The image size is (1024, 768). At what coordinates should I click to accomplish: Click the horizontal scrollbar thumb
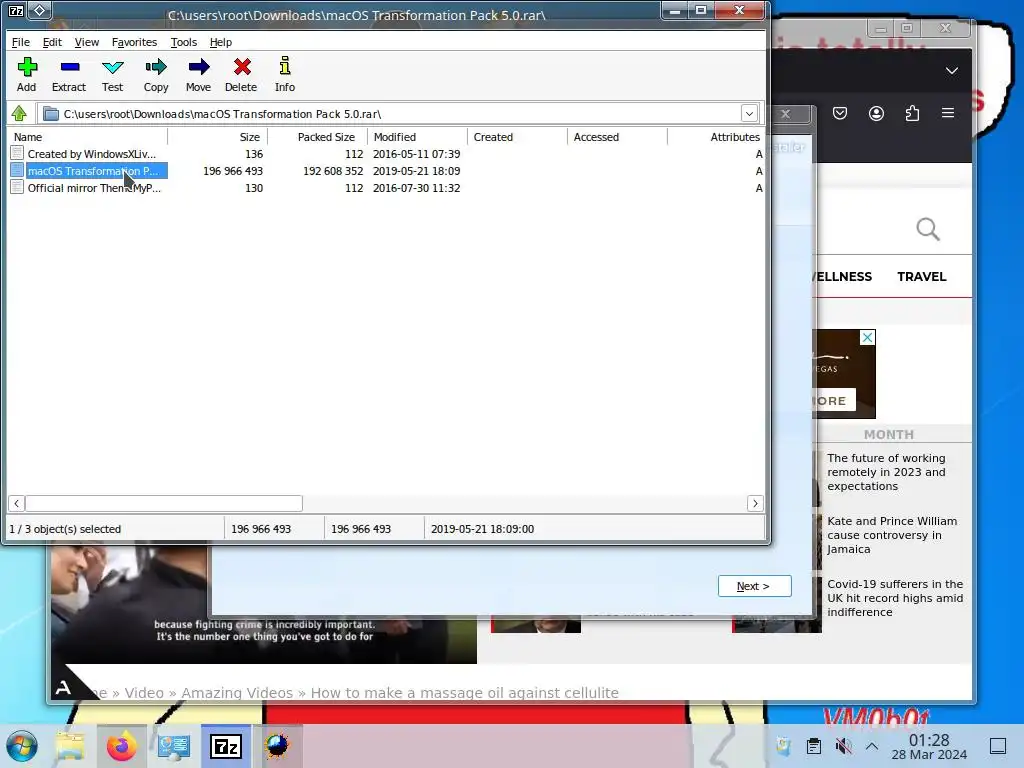(x=164, y=504)
